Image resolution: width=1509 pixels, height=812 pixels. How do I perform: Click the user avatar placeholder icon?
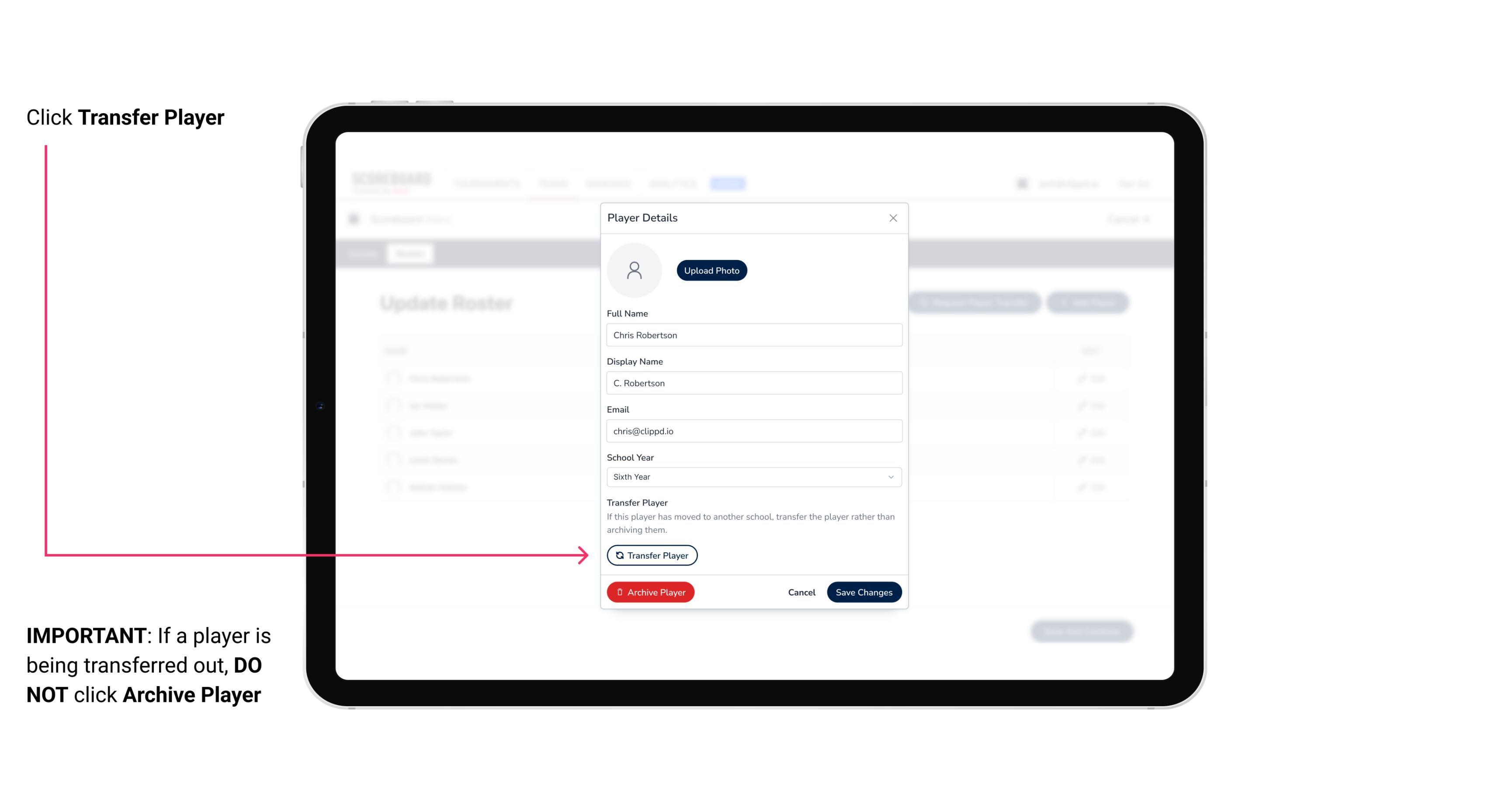(x=634, y=269)
